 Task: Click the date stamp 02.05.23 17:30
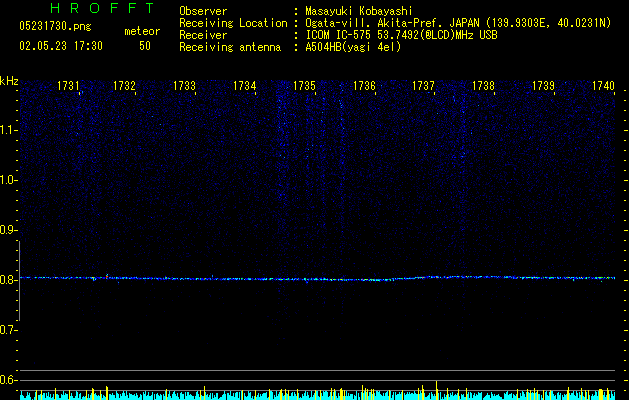point(61,46)
